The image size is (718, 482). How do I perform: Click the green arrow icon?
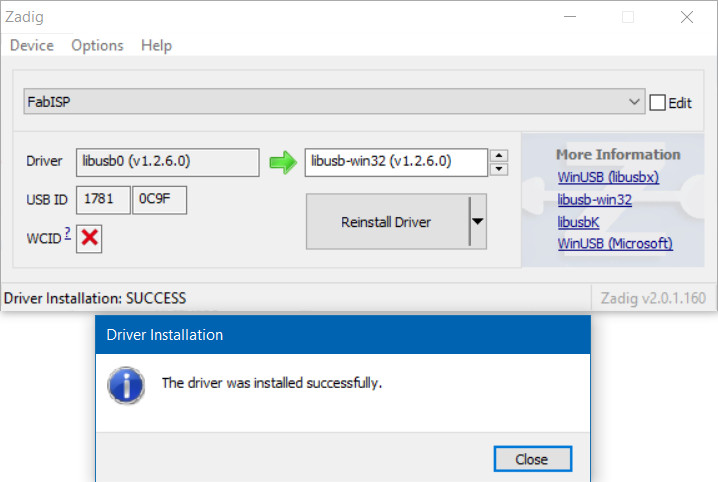tap(283, 162)
